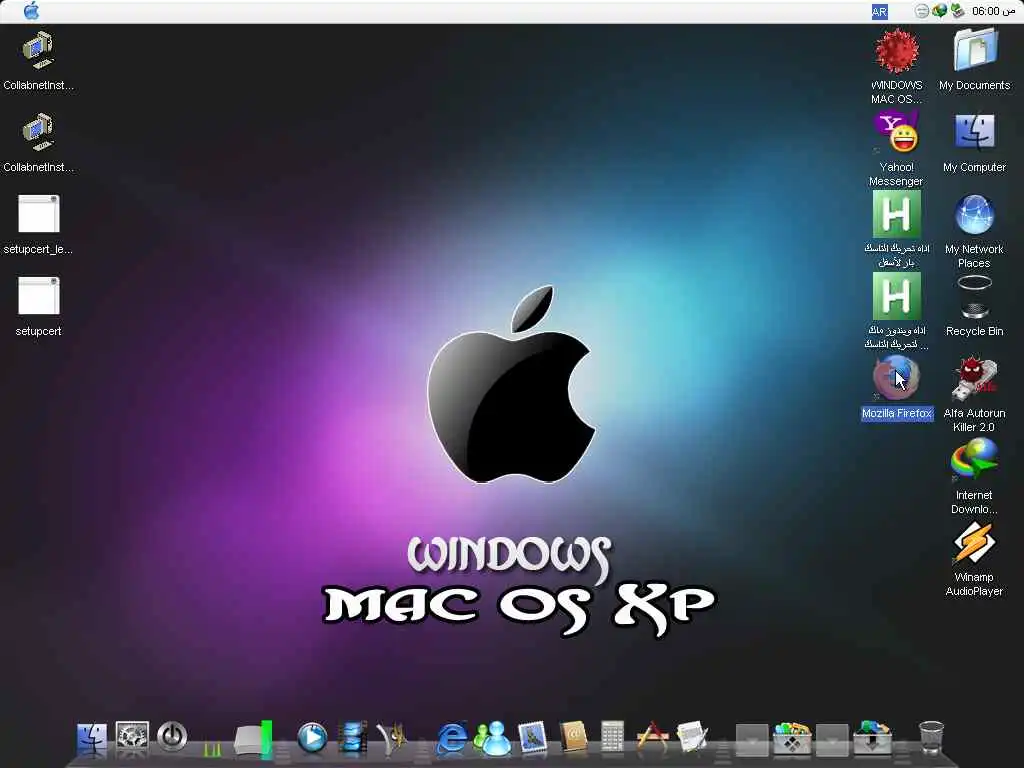Click the AR language indicator
Image resolution: width=1024 pixels, height=768 pixels.
pos(879,12)
